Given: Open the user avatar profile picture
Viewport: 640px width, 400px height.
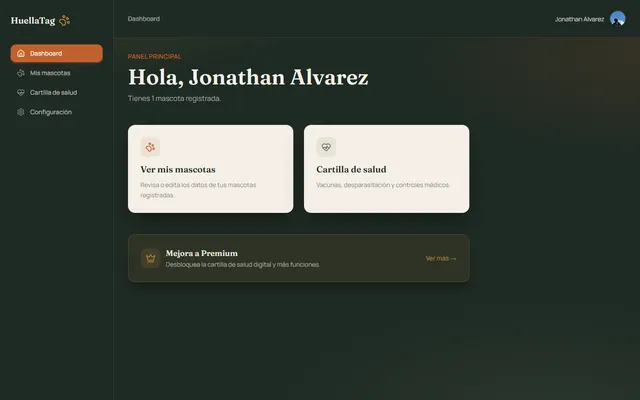Looking at the screenshot, I should 618,19.
